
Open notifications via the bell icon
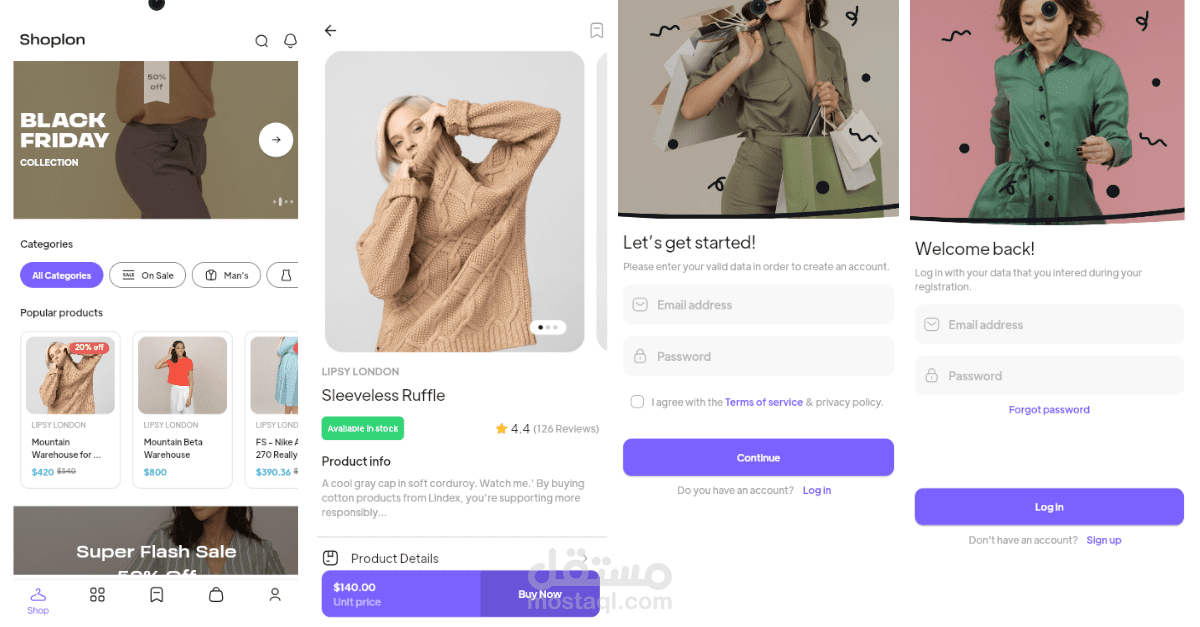pyautogui.click(x=290, y=40)
